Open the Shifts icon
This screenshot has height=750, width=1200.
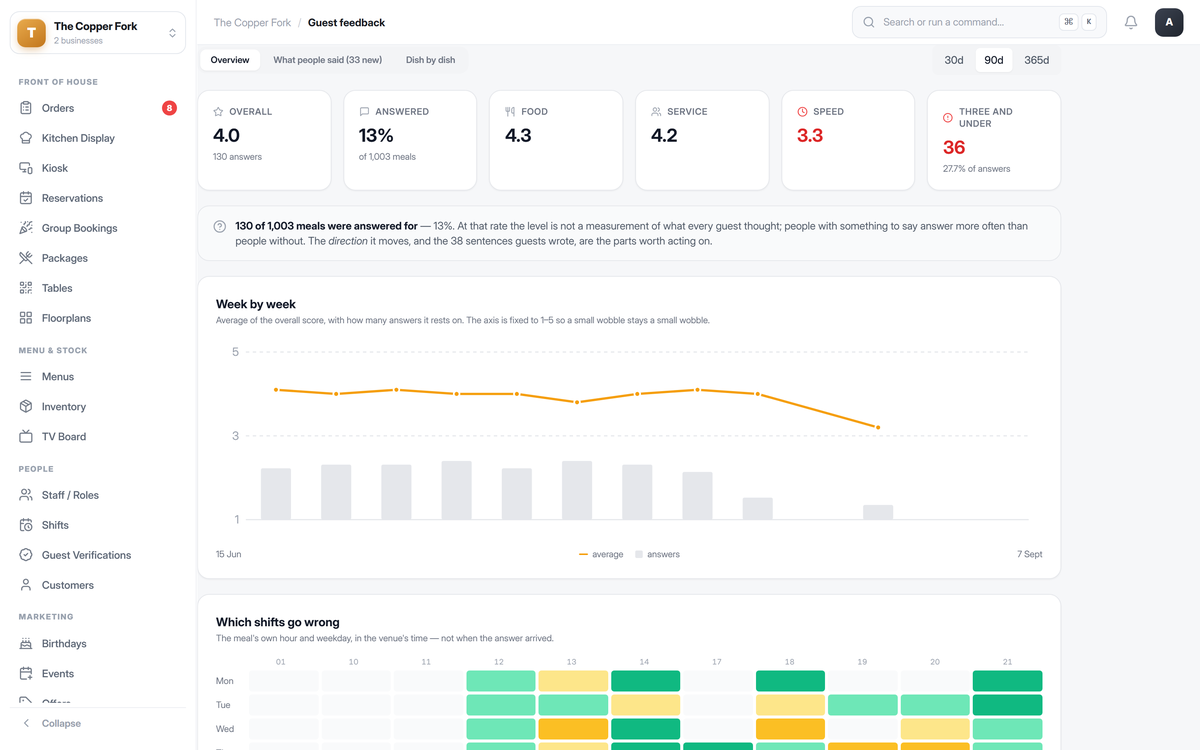(26, 525)
